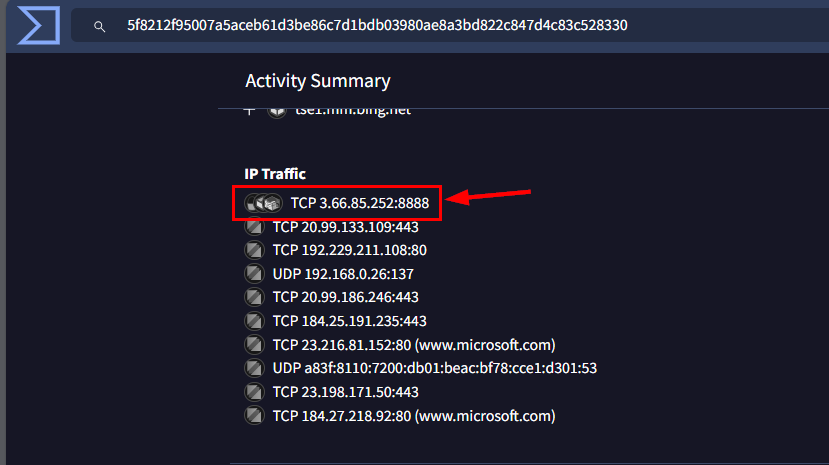Expand the tse1.mm.bing.net entry
Viewport: 829px width, 465px height.
(250, 110)
